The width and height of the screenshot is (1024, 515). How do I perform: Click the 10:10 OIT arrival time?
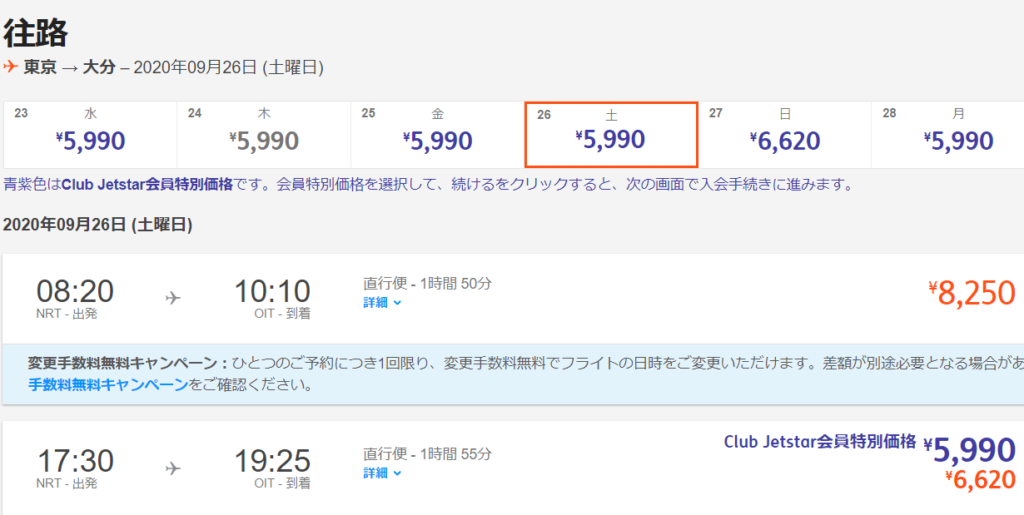[x=272, y=292]
